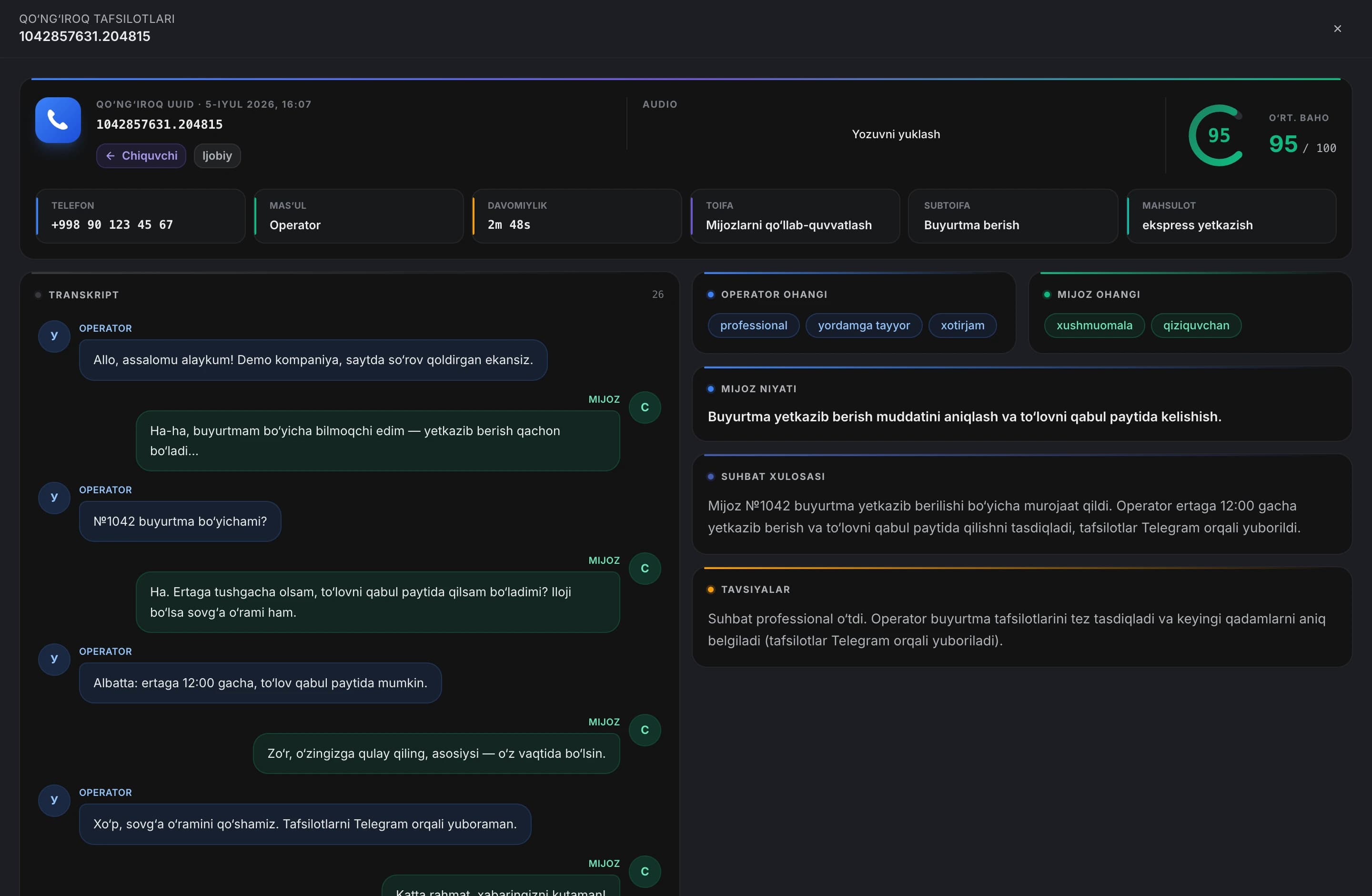Click the 'Albatta: ertaga 12:00 gacha' bubble
Image resolution: width=1372 pixels, height=896 pixels.
(x=260, y=682)
